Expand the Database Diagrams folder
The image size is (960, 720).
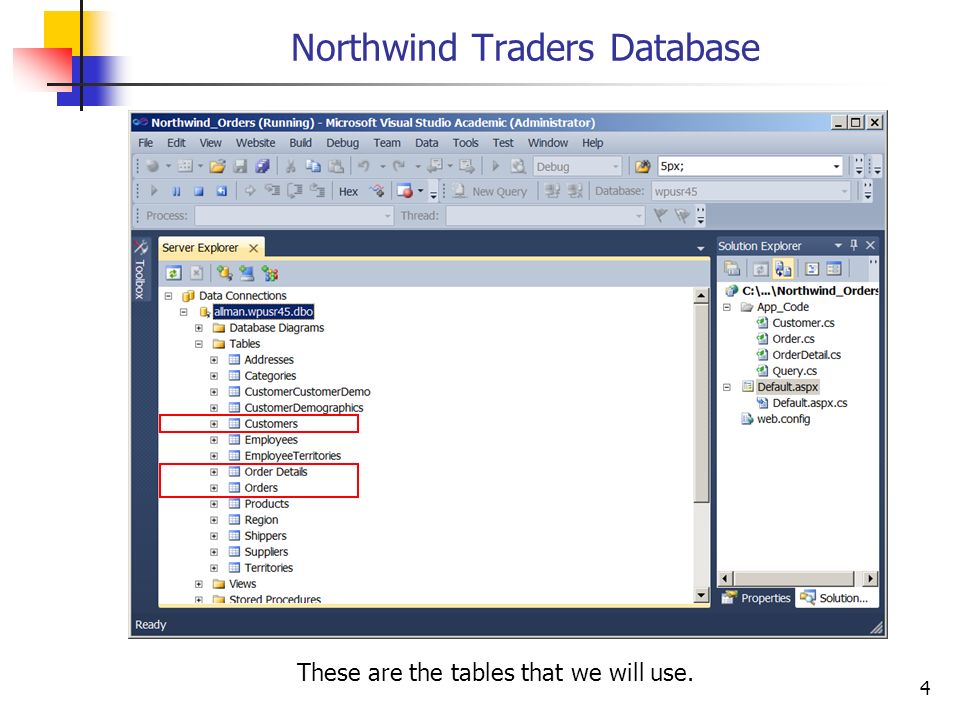tap(198, 328)
